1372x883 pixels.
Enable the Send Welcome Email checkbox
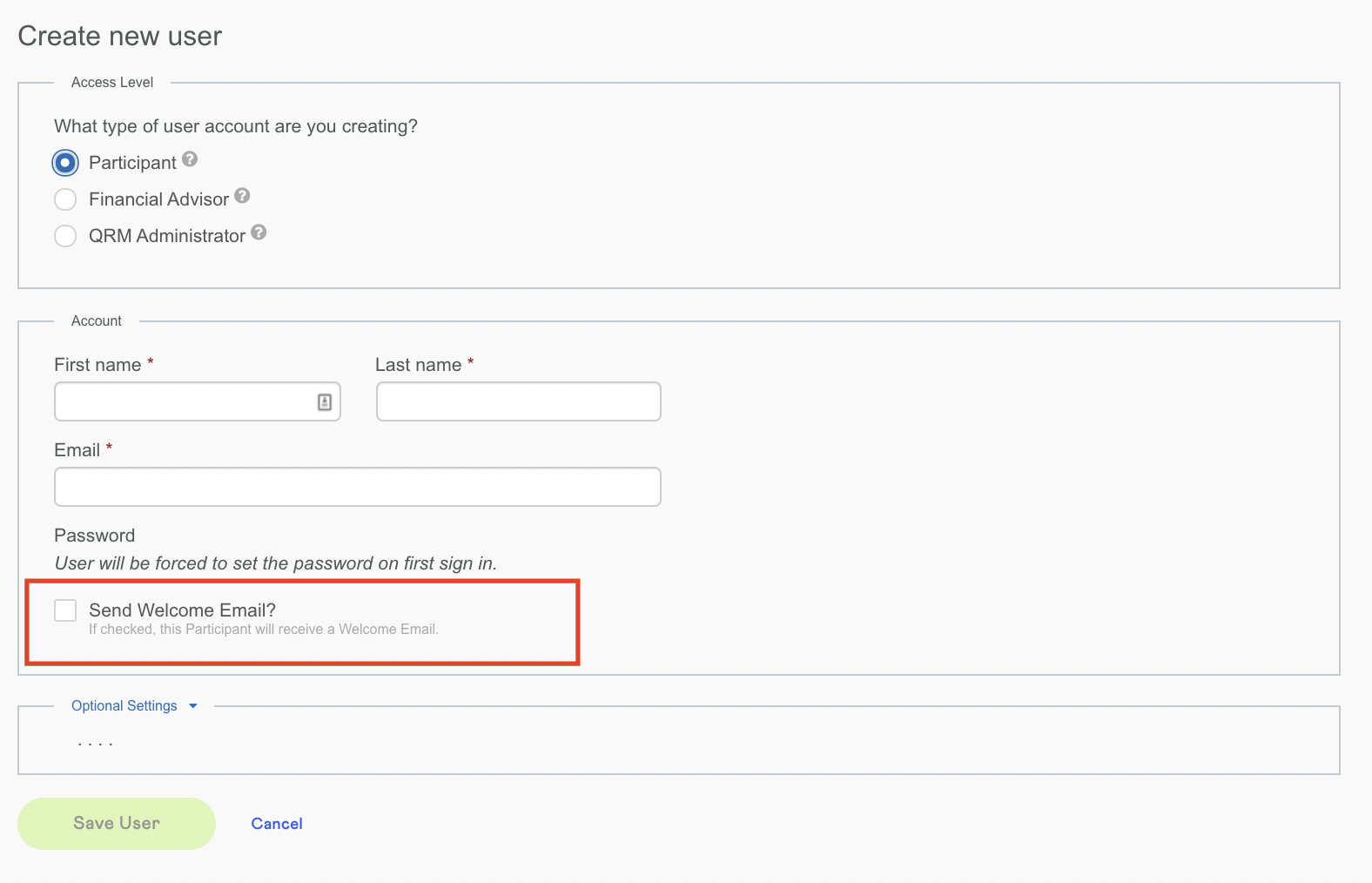click(x=65, y=610)
